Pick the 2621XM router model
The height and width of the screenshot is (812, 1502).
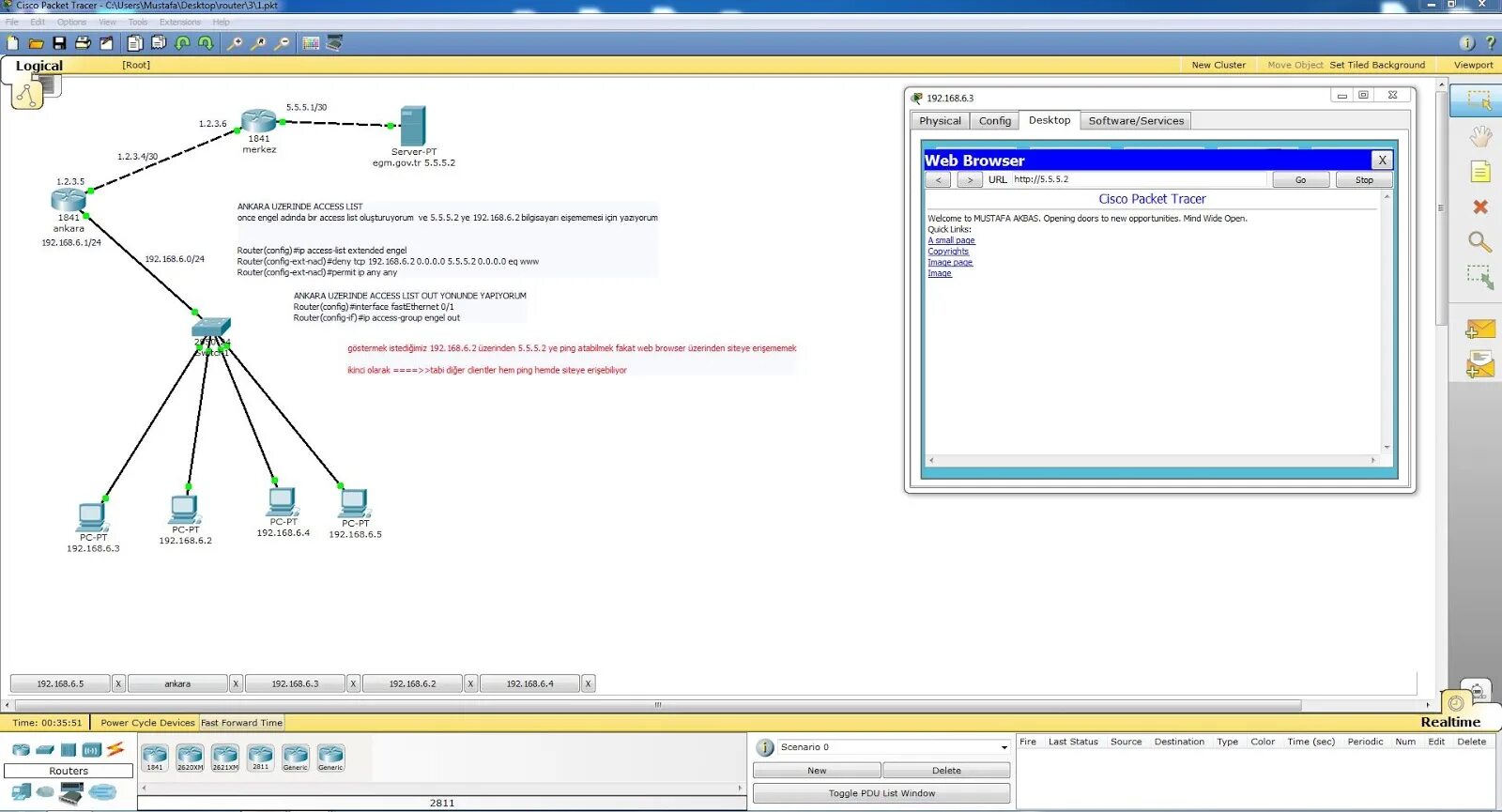tap(224, 757)
